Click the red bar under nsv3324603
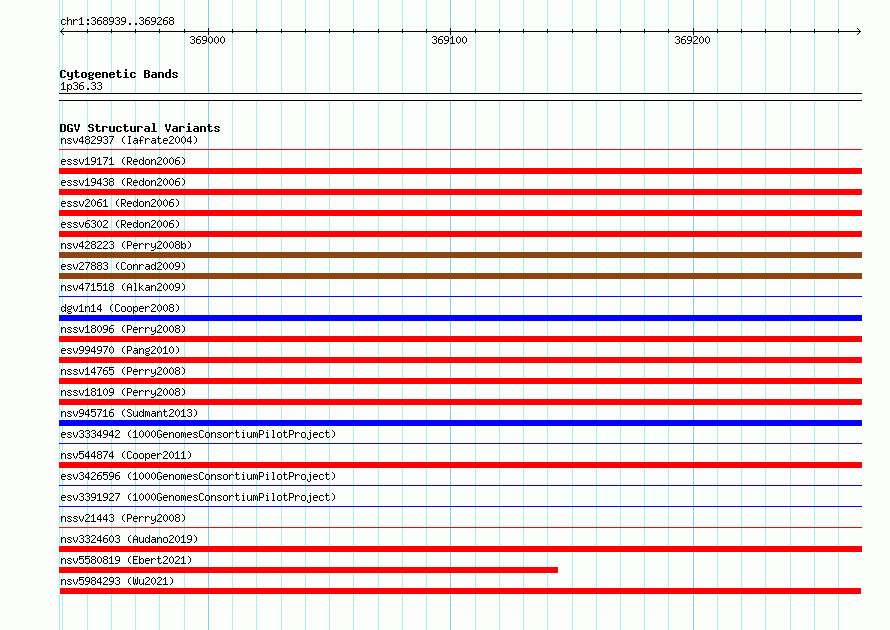Image resolution: width=890 pixels, height=630 pixels. tap(460, 549)
